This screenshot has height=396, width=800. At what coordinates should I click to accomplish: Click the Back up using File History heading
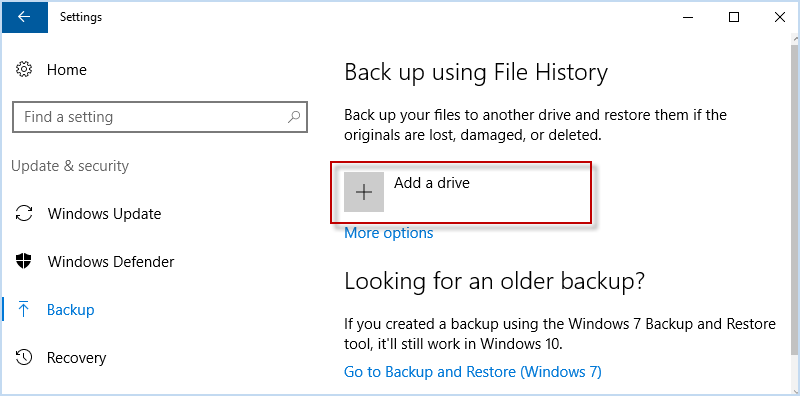click(x=476, y=72)
